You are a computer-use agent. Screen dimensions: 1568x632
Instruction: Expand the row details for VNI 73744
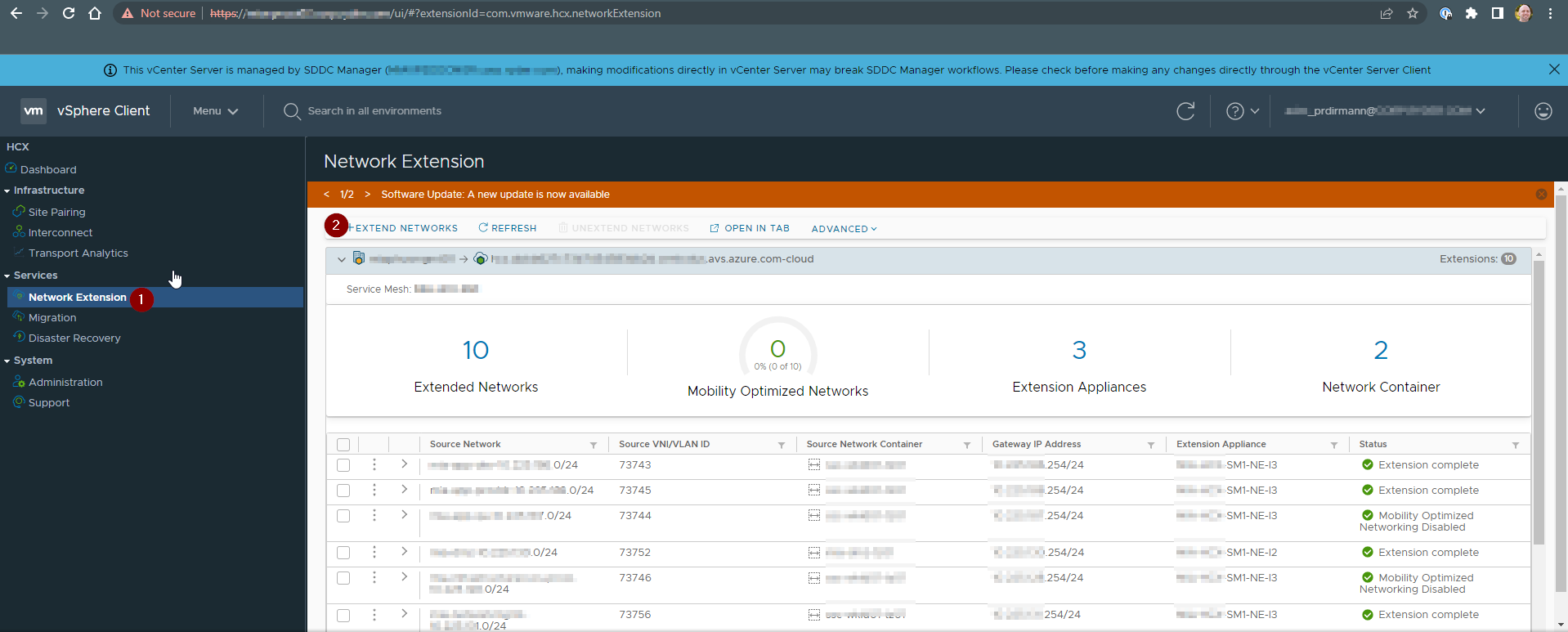404,515
